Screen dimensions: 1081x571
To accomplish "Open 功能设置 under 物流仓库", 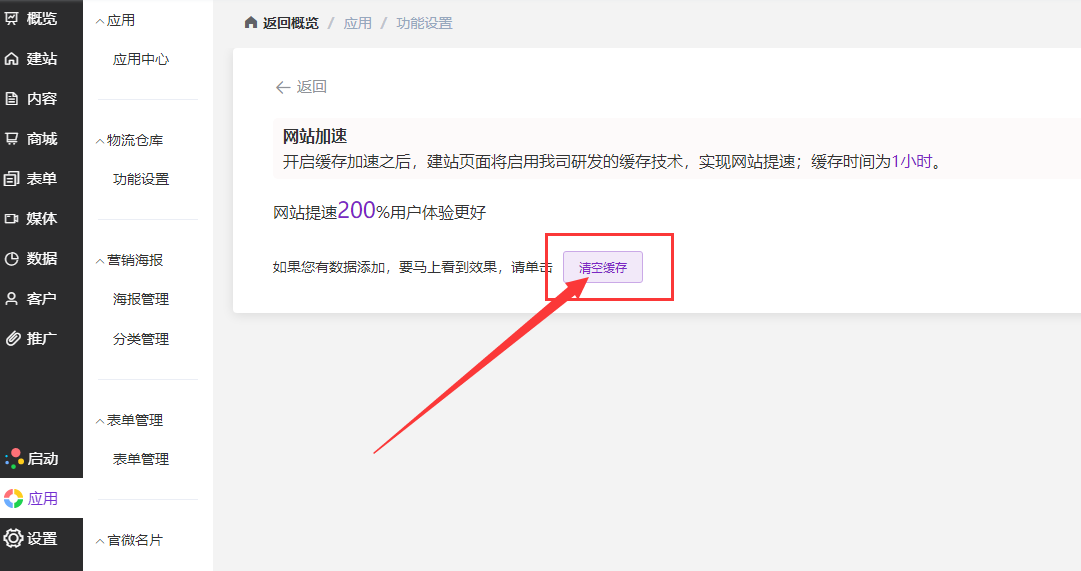I will [x=141, y=179].
